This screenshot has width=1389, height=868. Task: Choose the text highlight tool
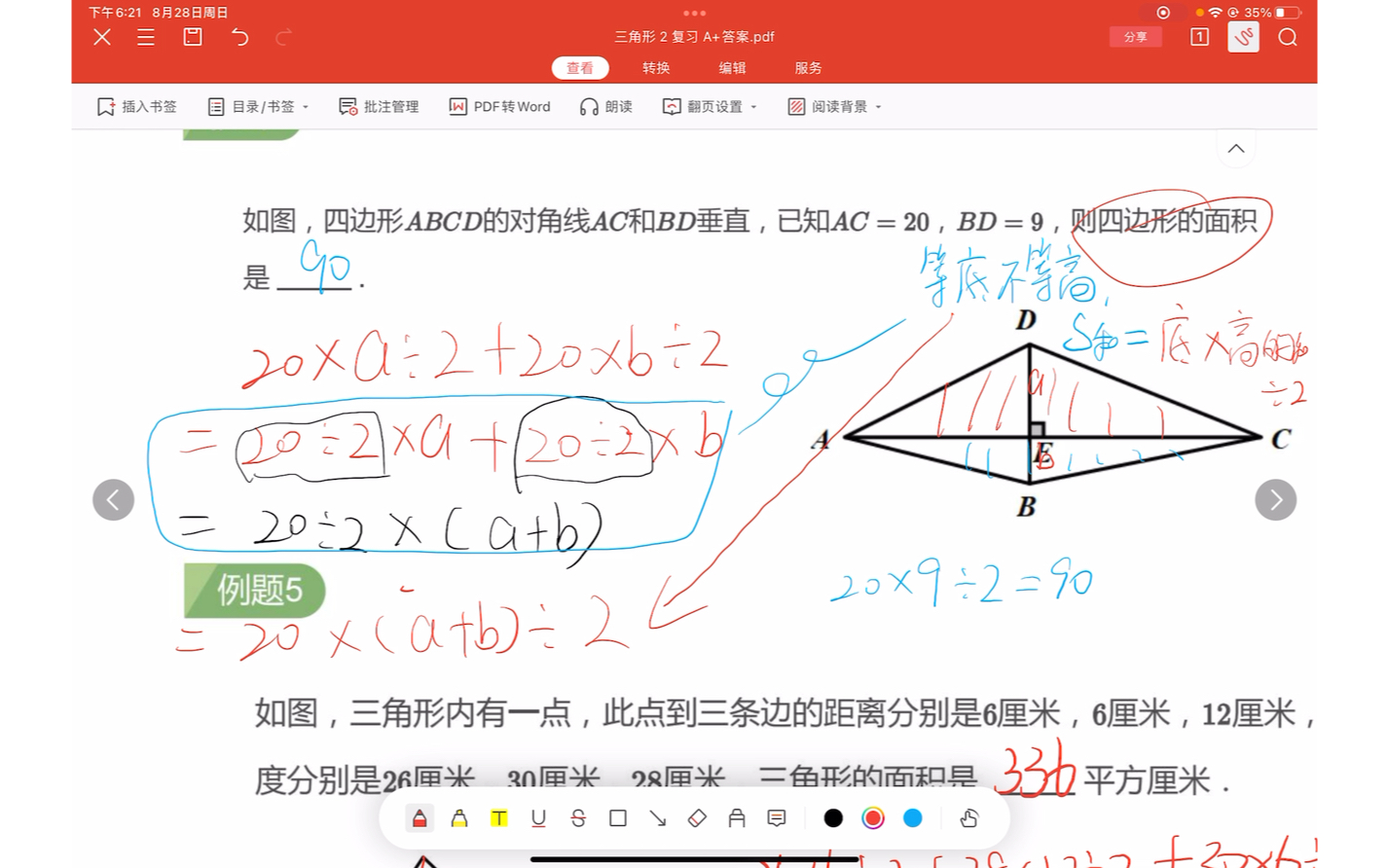[x=498, y=818]
